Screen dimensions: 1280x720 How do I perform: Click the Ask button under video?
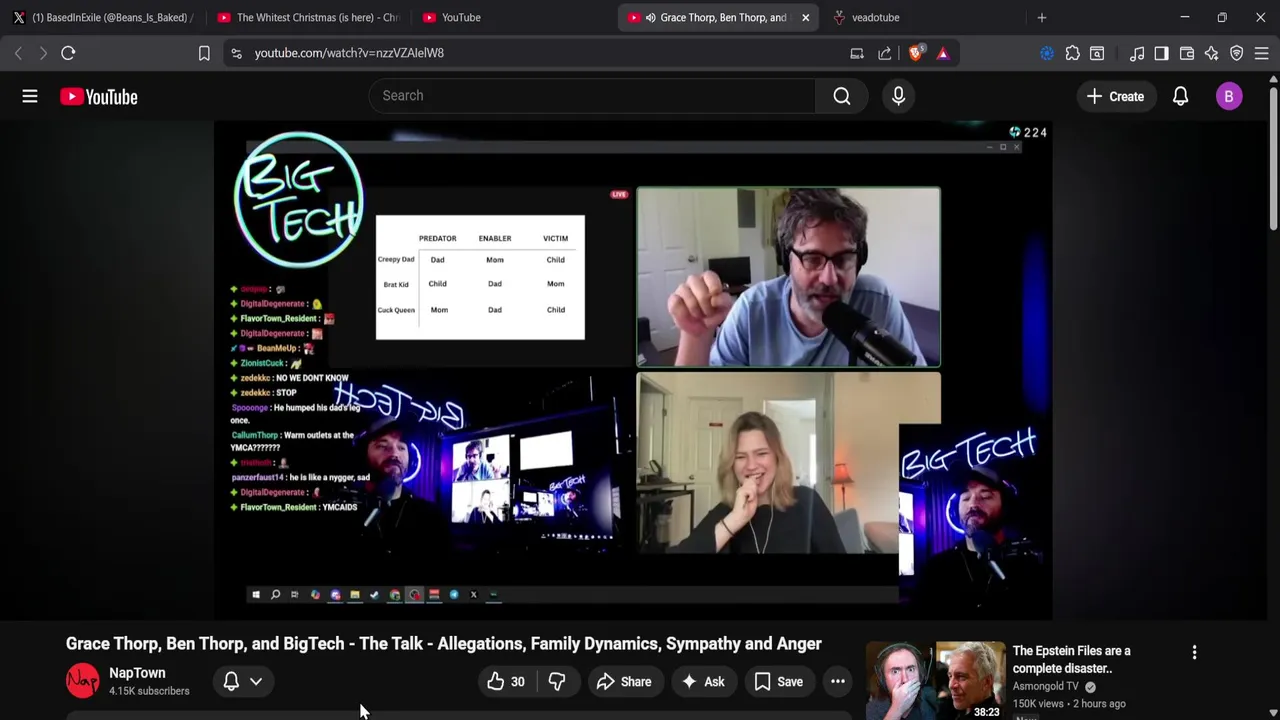pyautogui.click(x=703, y=682)
